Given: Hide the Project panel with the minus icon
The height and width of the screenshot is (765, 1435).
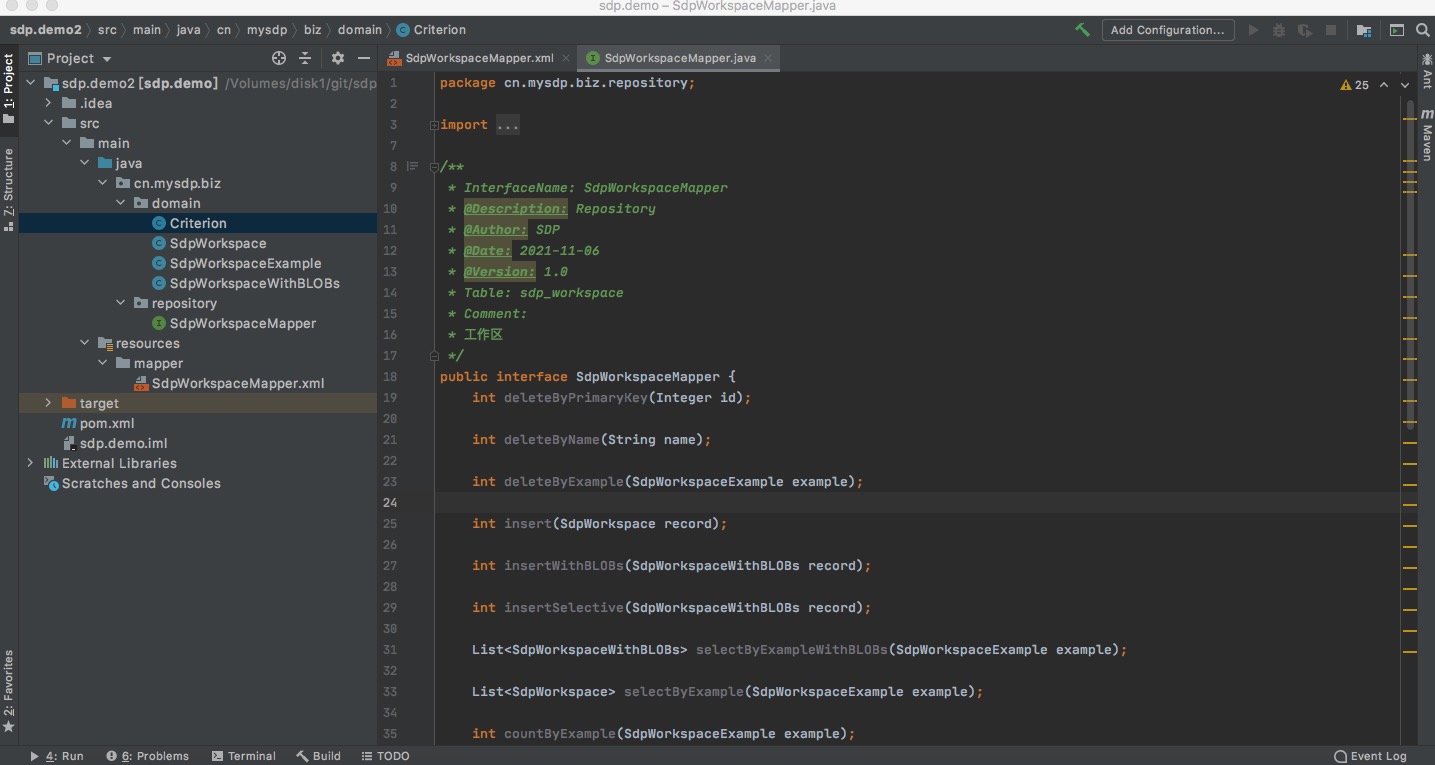Looking at the screenshot, I should (364, 58).
